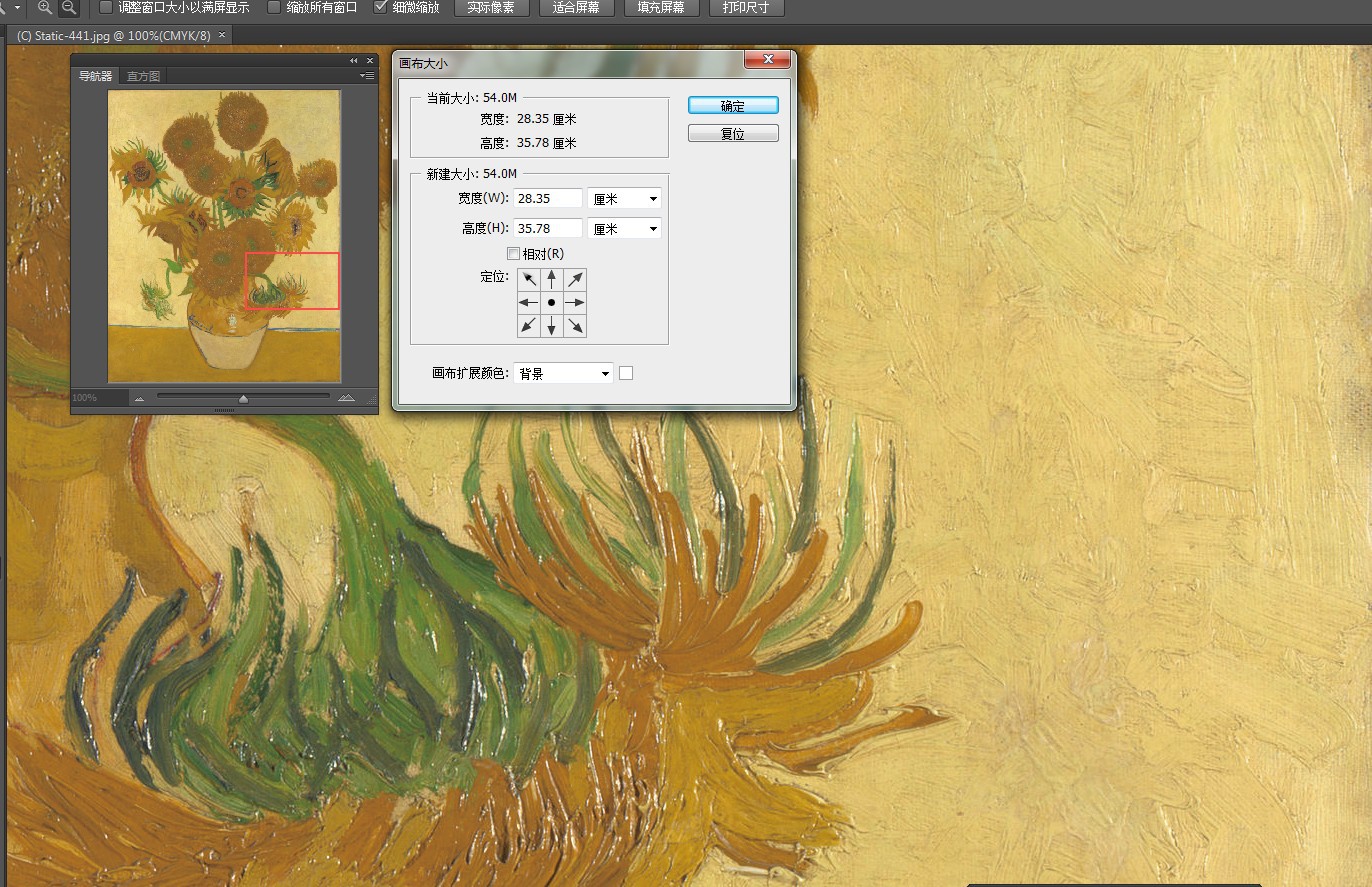Set anchor to bottom-right arrow
Screen dimensions: 1372x887
click(575, 326)
